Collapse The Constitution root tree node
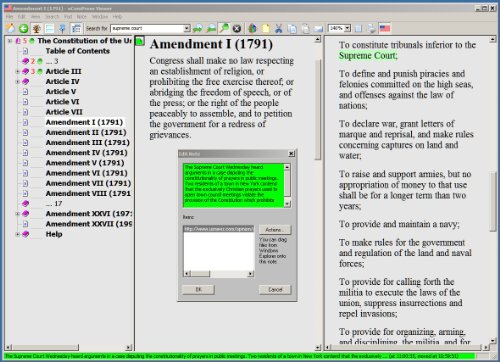 pyautogui.click(x=10, y=41)
